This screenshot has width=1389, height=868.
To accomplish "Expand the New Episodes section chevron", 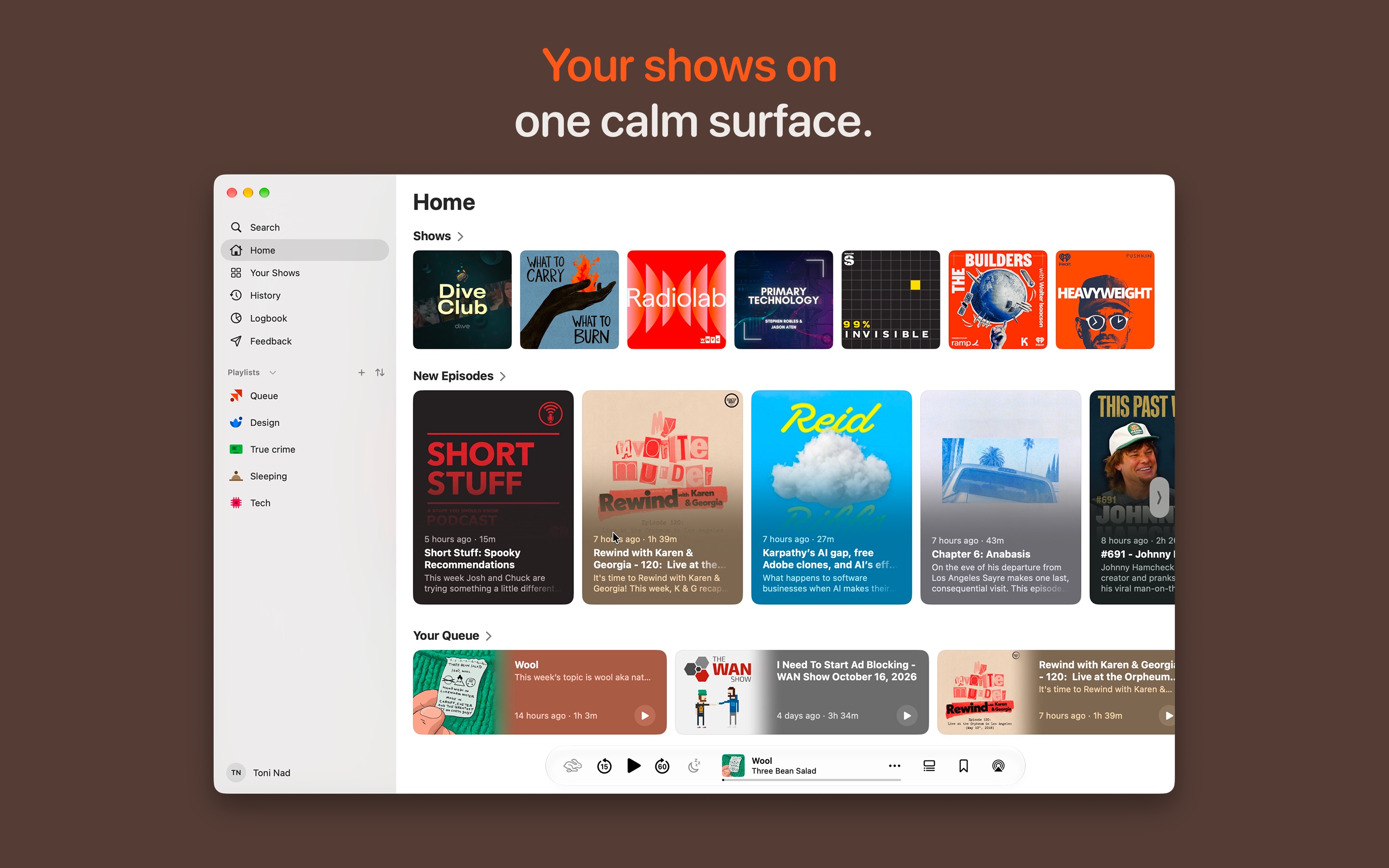I will point(503,377).
